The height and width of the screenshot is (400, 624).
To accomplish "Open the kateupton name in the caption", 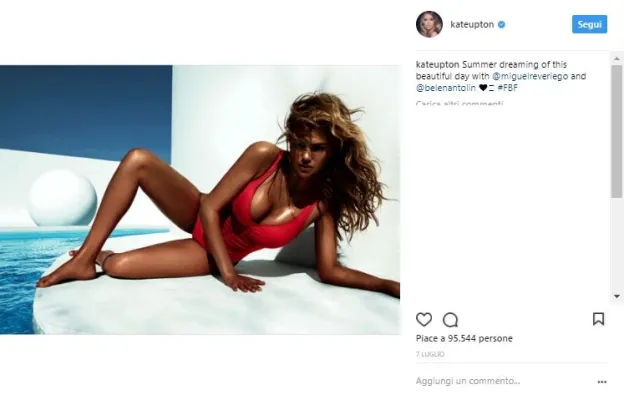I will pos(438,64).
